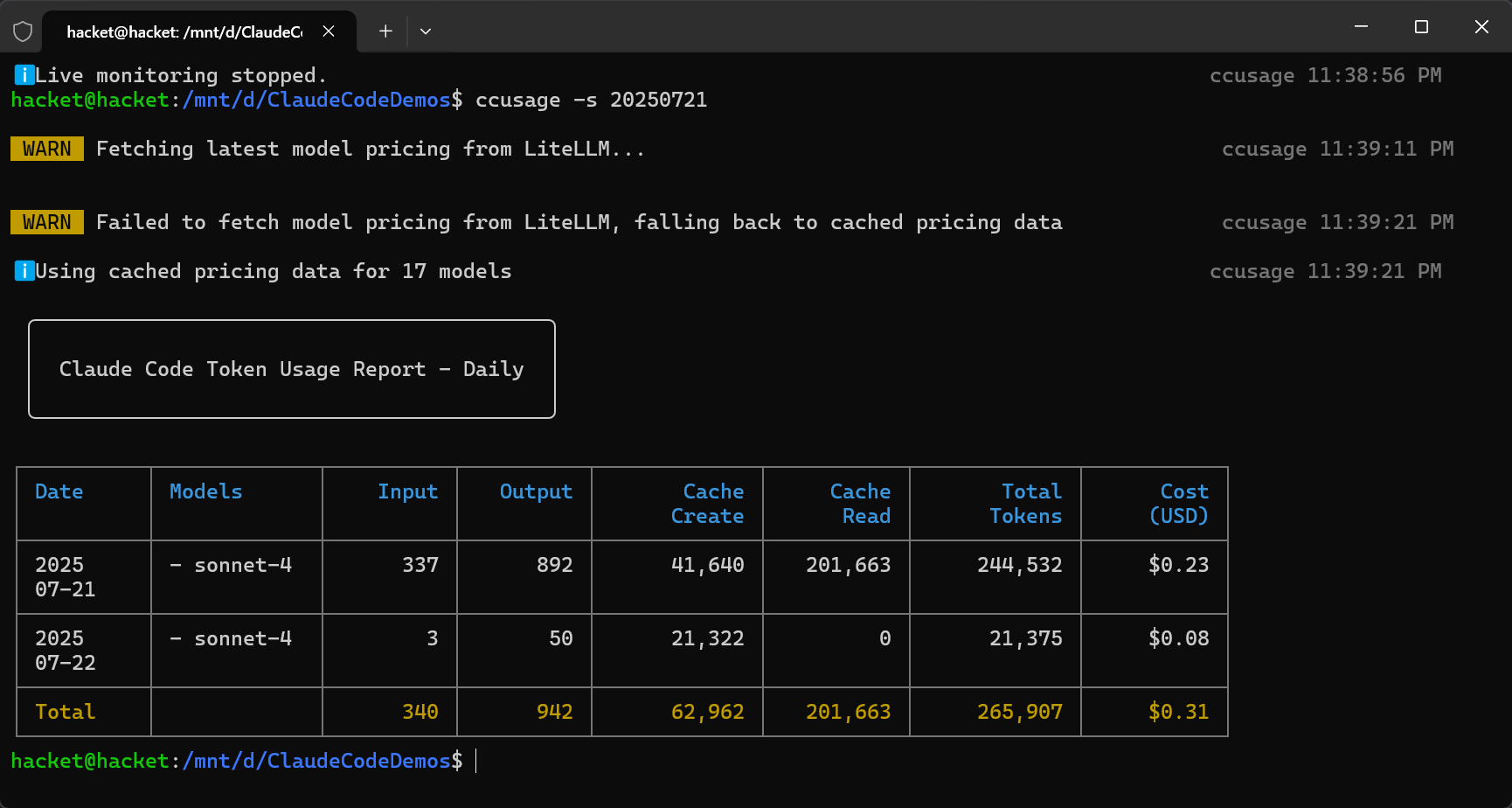The height and width of the screenshot is (808, 1512).
Task: Click cache create value 41,640
Action: [x=708, y=565]
